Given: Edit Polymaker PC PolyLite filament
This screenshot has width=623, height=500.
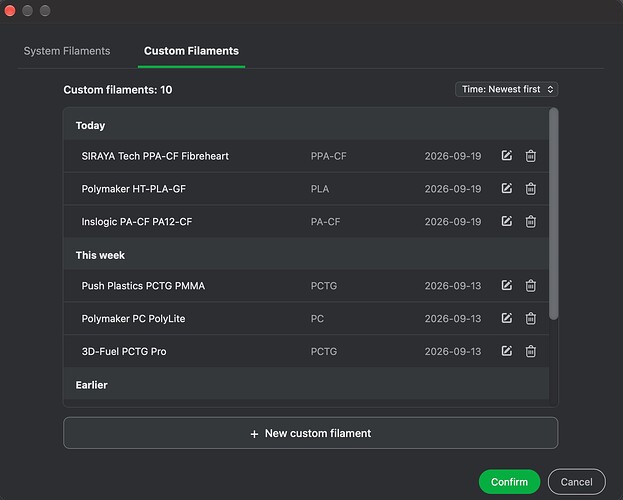Looking at the screenshot, I should 507,318.
